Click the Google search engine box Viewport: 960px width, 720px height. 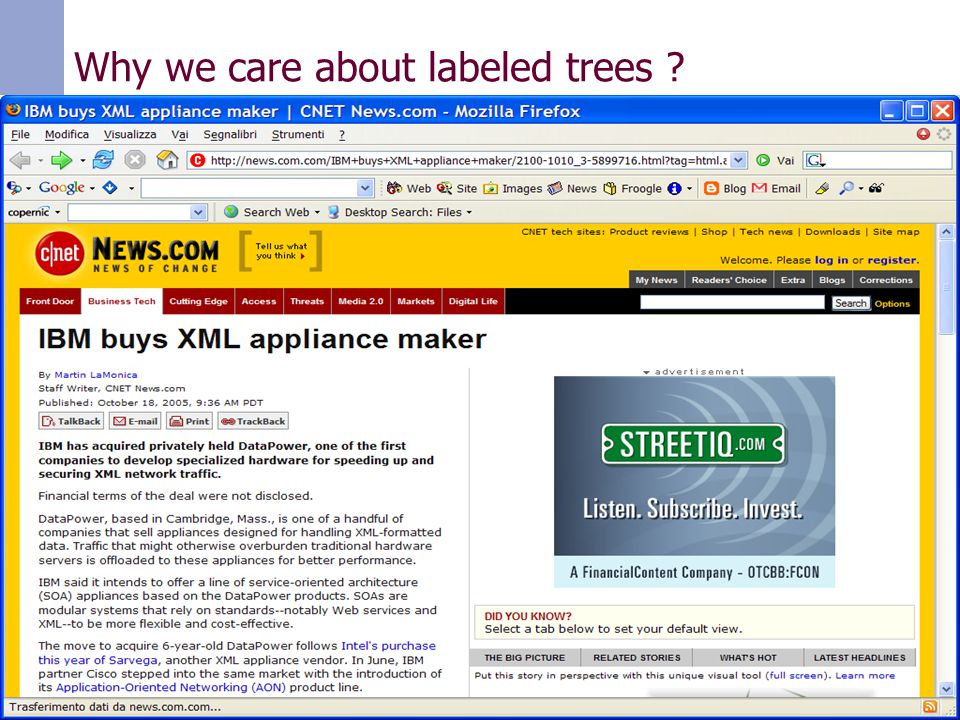877,160
